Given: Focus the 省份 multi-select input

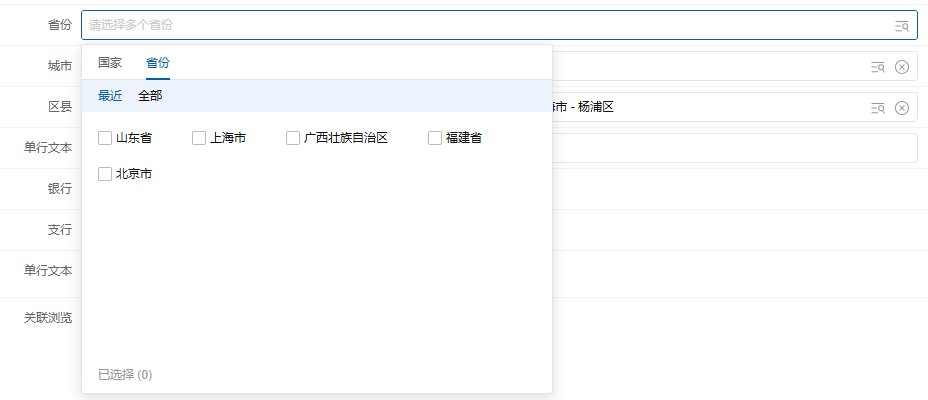Looking at the screenshot, I should tap(500, 25).
